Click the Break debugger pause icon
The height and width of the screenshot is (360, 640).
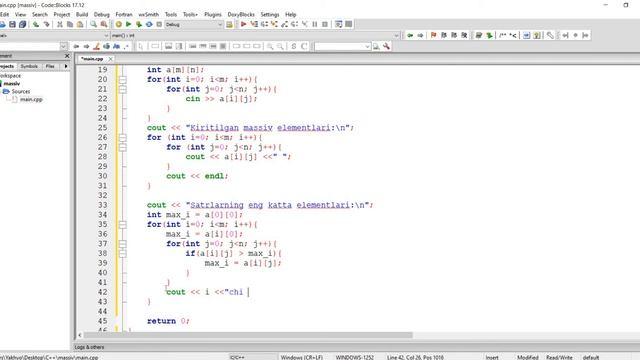pyautogui.click(x=315, y=24)
